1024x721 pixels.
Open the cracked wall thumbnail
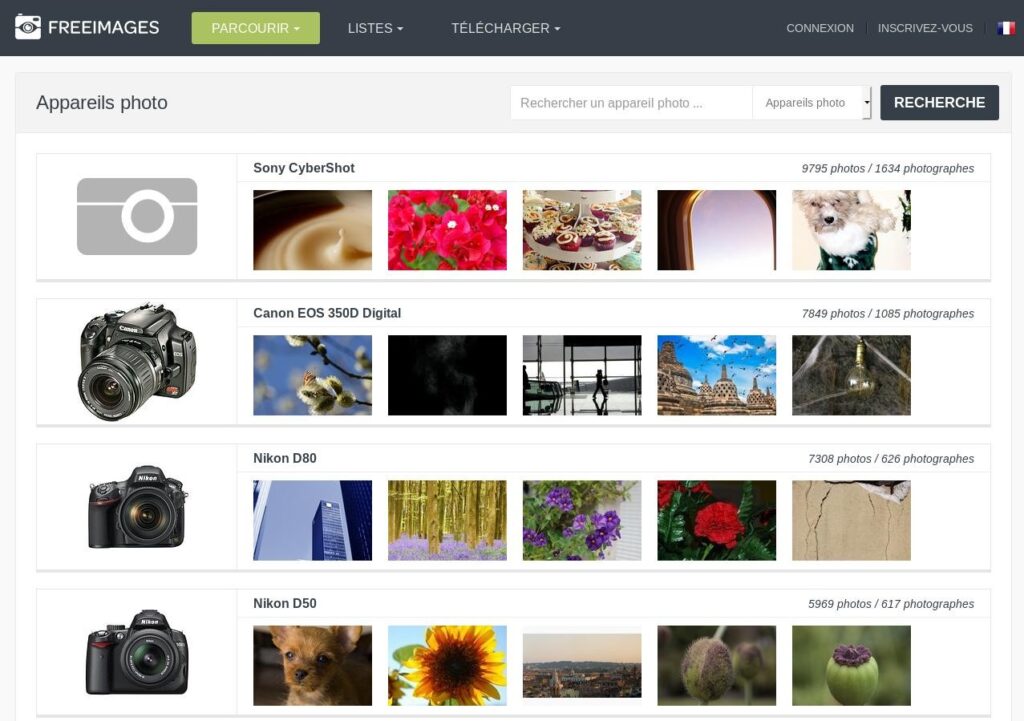(851, 520)
